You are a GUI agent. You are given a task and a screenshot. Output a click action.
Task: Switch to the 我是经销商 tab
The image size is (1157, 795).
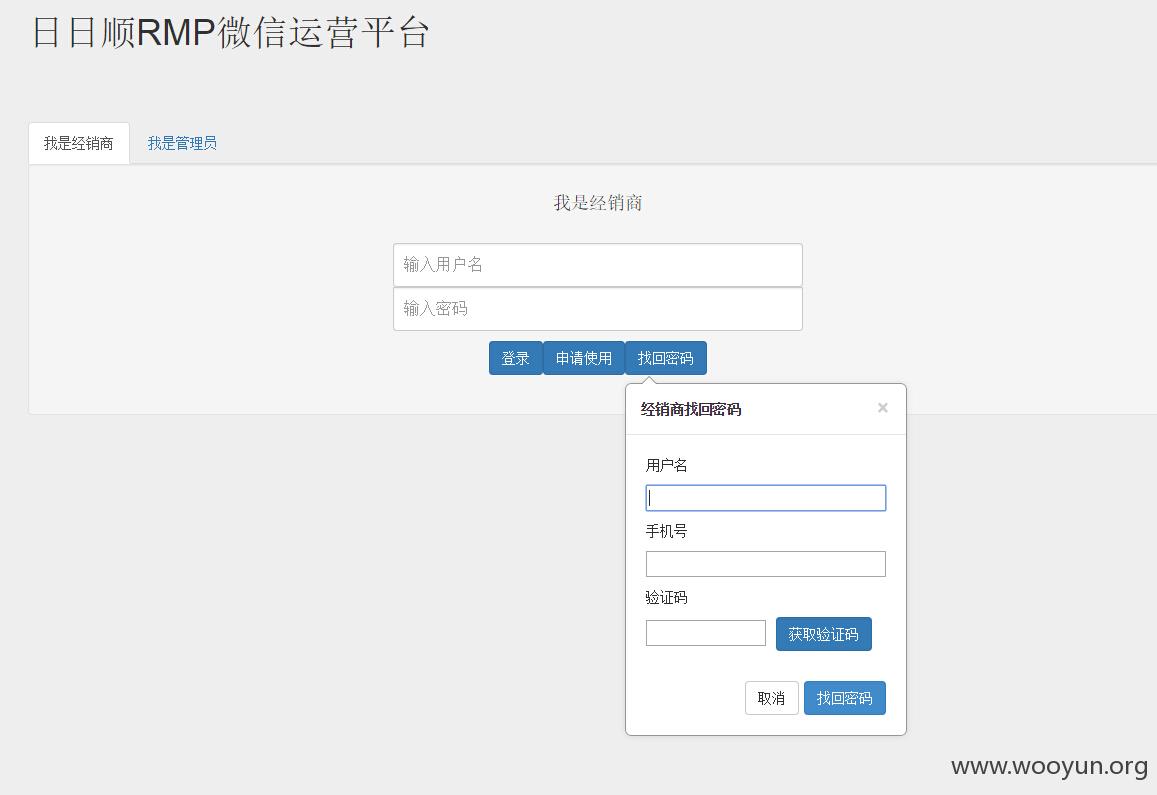coord(79,143)
